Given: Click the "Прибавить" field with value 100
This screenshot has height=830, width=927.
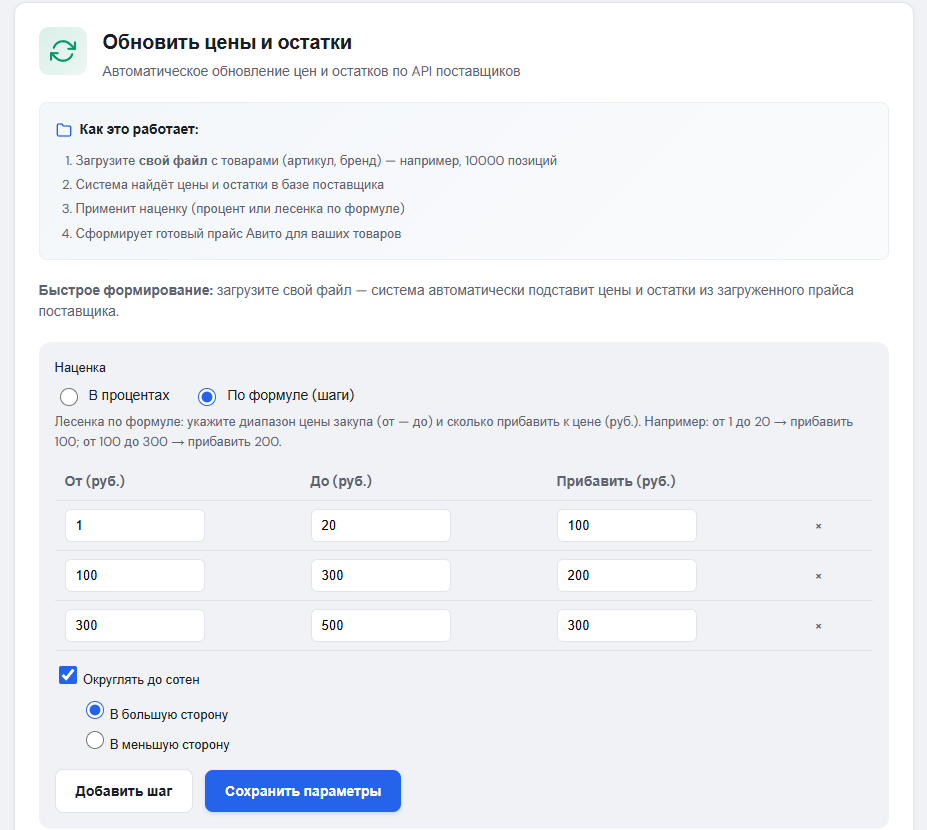Looking at the screenshot, I should point(626,524).
